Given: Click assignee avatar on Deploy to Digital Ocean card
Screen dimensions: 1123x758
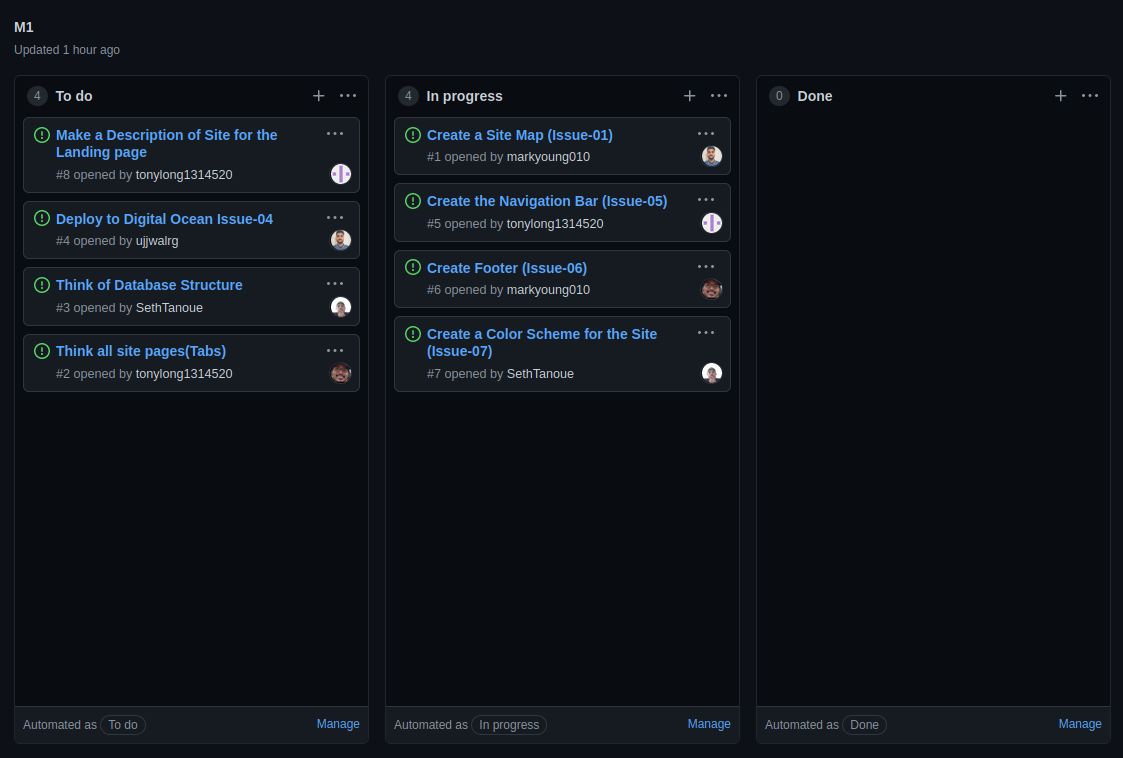Looking at the screenshot, I should tap(341, 240).
